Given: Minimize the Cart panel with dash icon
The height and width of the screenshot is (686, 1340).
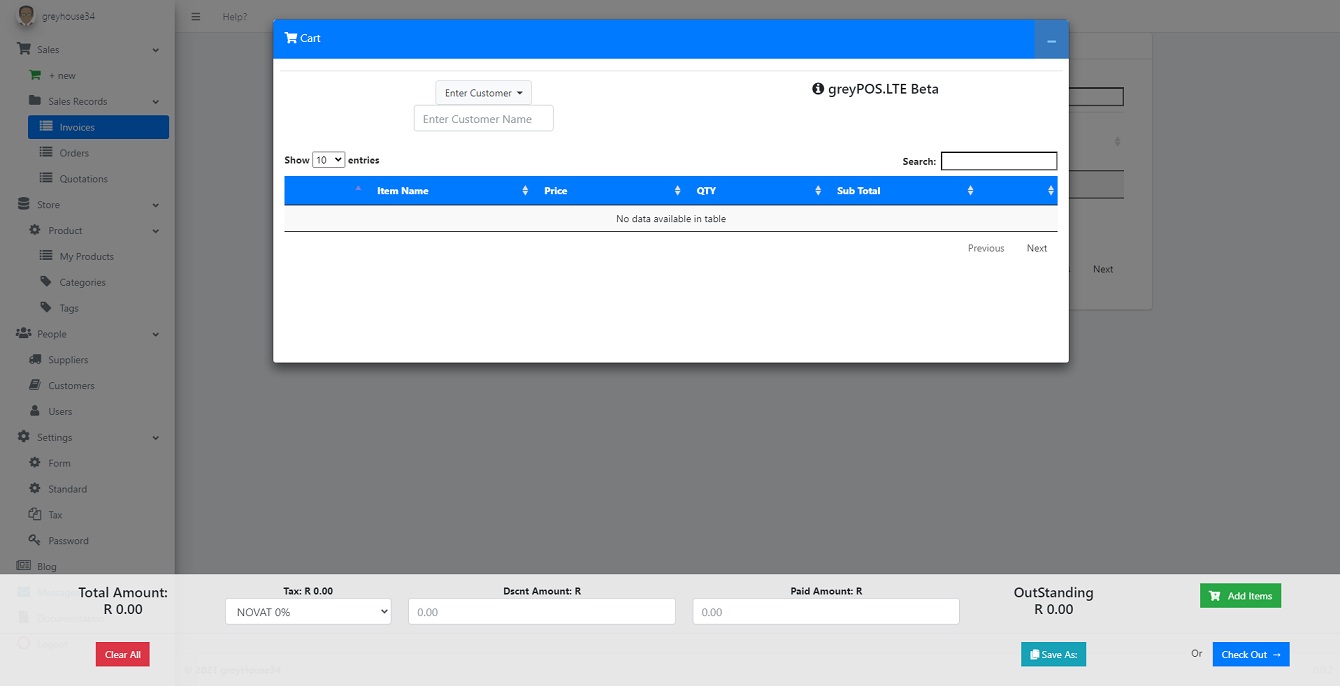Looking at the screenshot, I should [x=1051, y=40].
